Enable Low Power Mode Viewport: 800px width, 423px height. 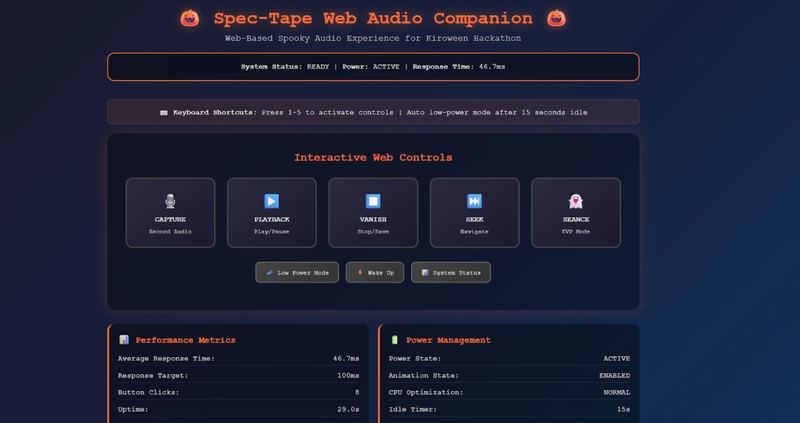coord(297,272)
